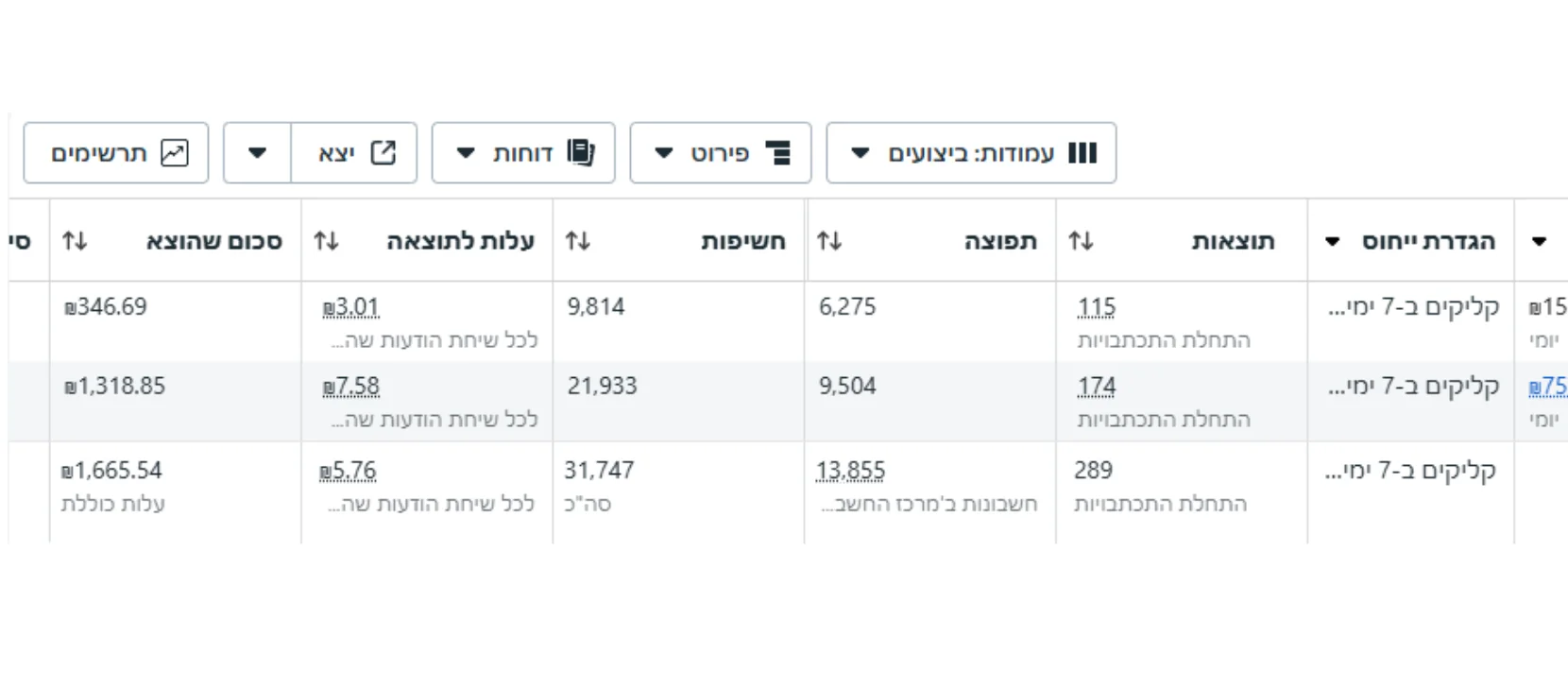Expand the rightmost column header dropdown arrow
Screen dimensions: 1568x690
point(1540,242)
